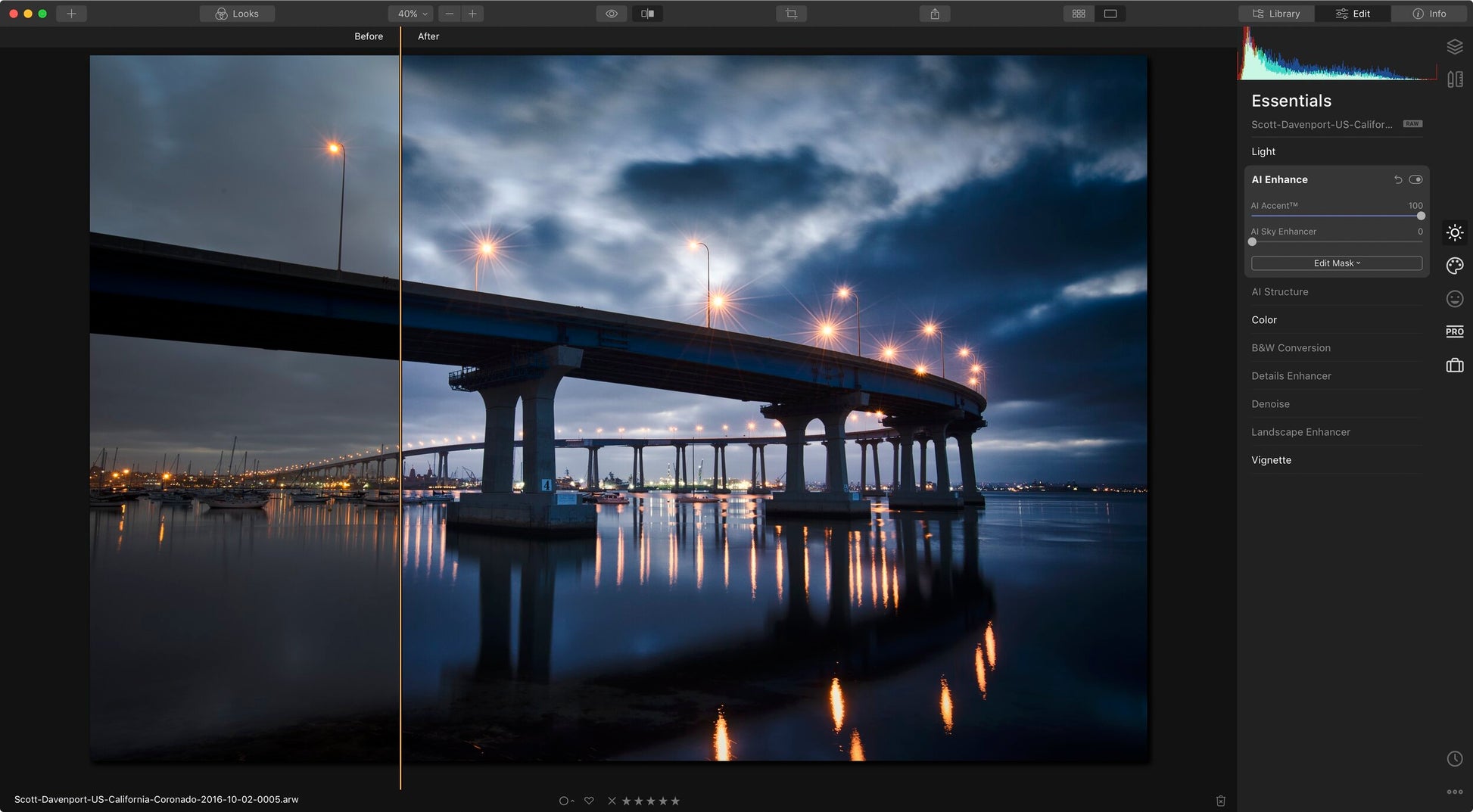
Task: Toggle the eye quick preview button
Action: 611,14
